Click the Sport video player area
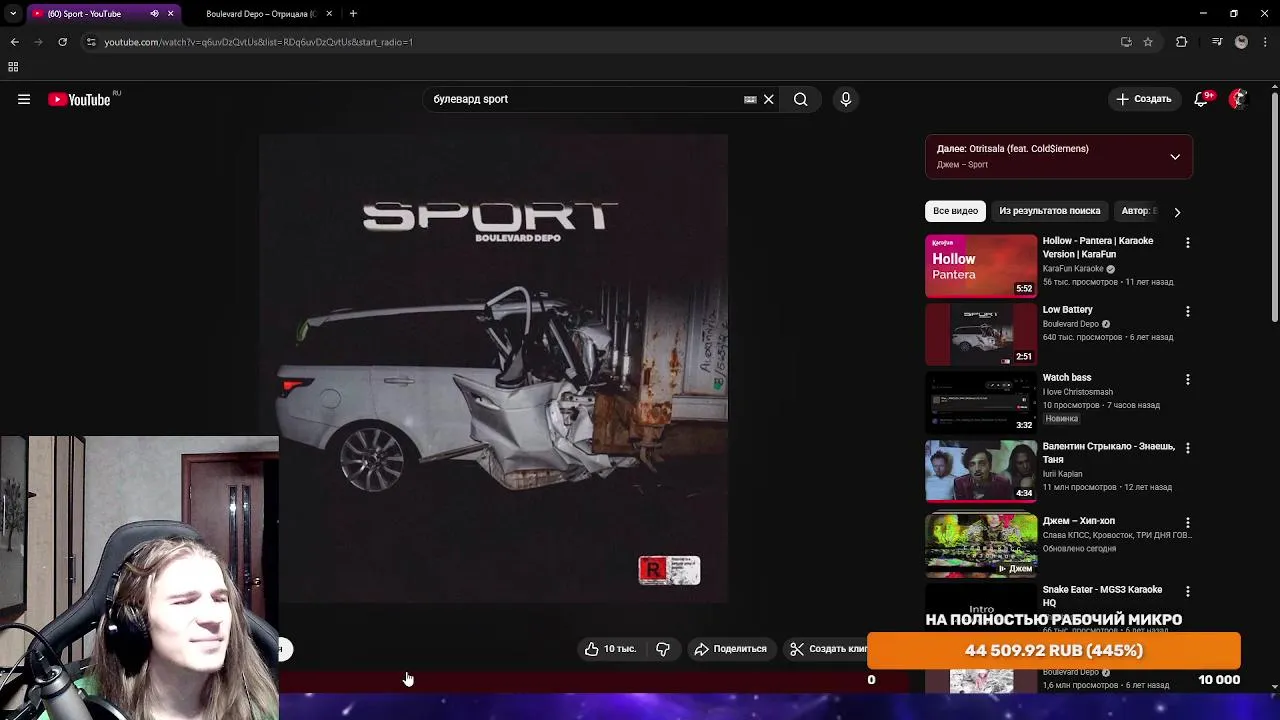Viewport: 1280px width, 720px height. pyautogui.click(x=493, y=368)
